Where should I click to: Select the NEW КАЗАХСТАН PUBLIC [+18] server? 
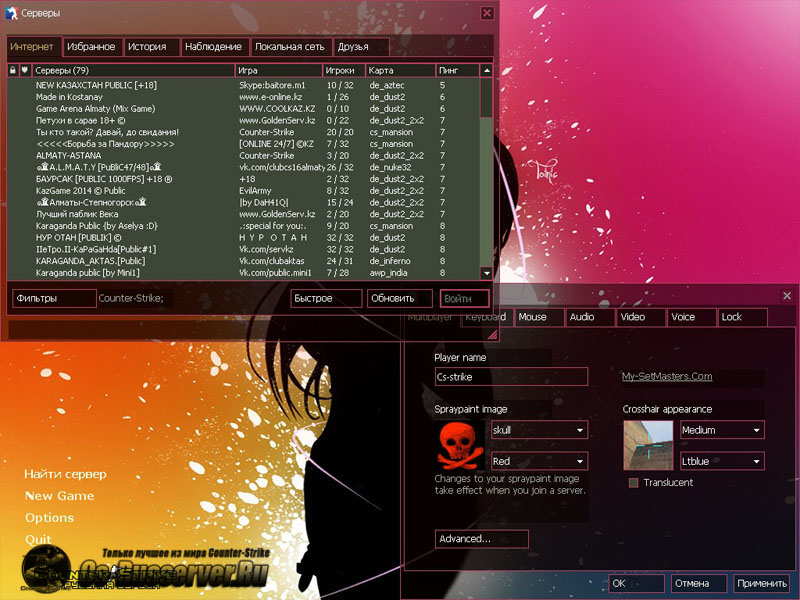click(243, 85)
